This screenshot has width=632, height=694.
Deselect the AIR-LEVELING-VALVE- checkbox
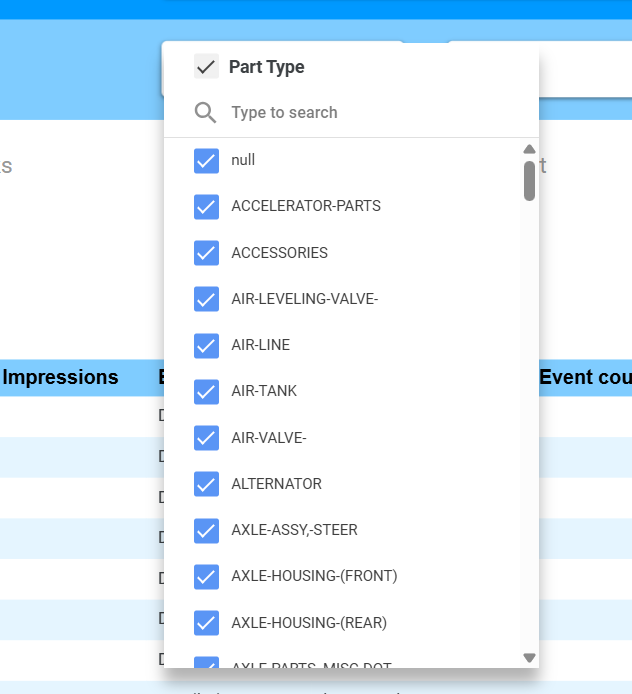pos(206,299)
